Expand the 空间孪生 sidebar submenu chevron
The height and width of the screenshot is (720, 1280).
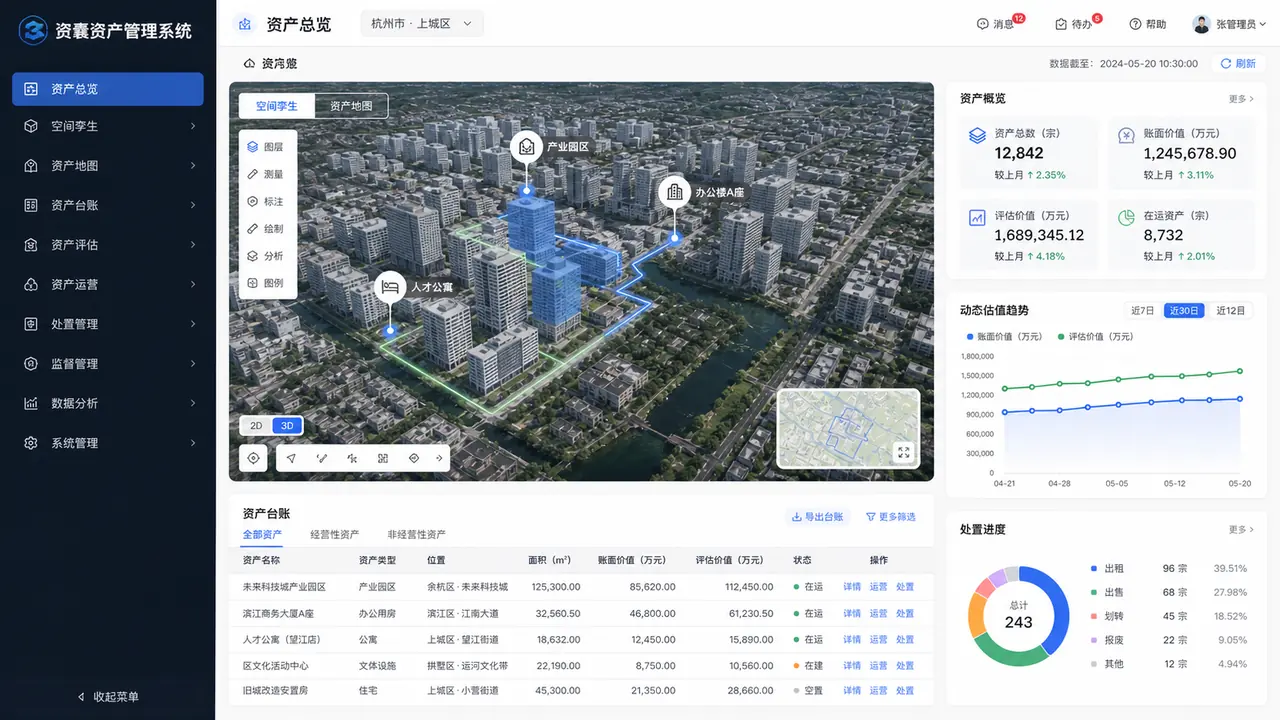(x=193, y=126)
